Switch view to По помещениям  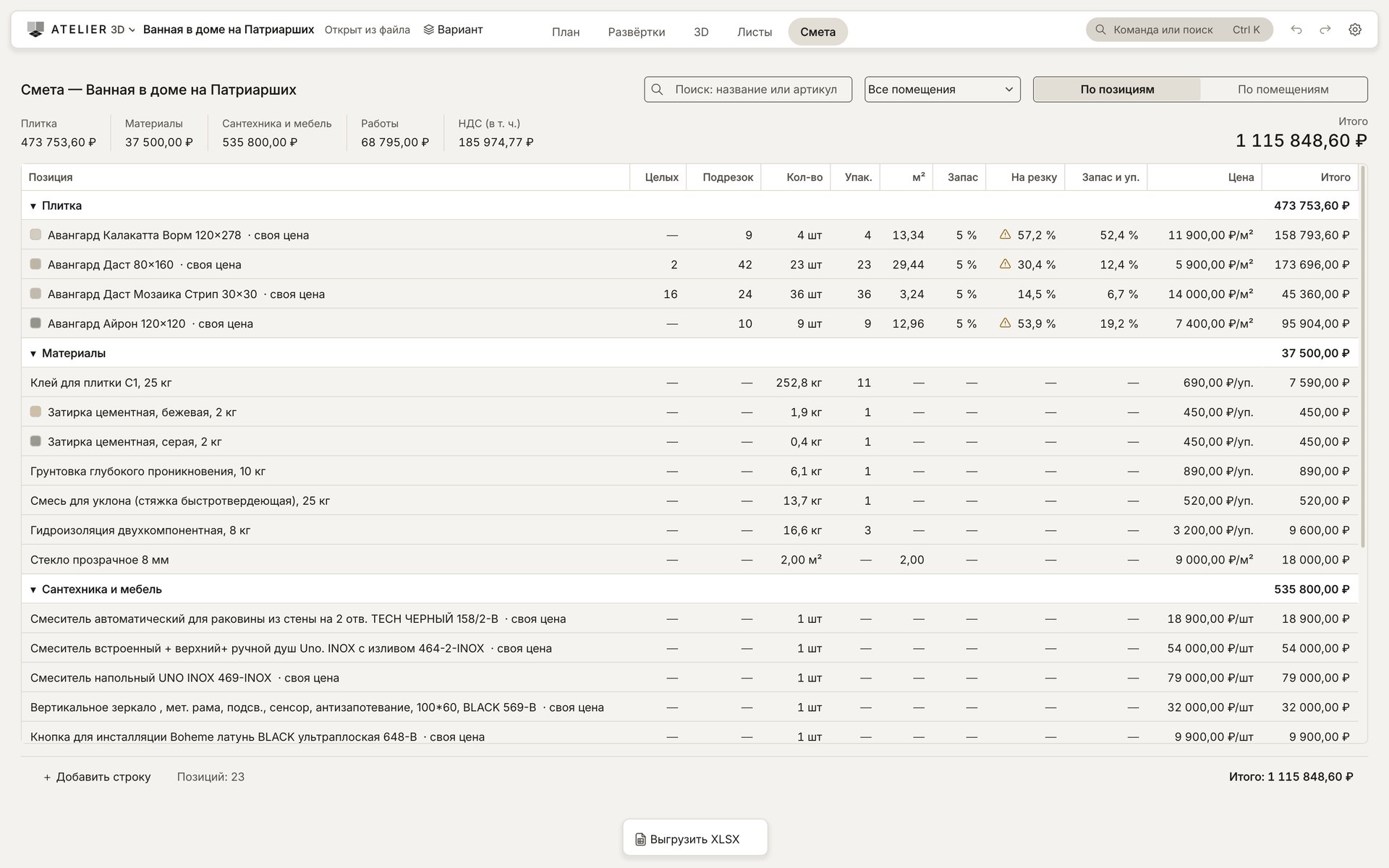[1283, 89]
